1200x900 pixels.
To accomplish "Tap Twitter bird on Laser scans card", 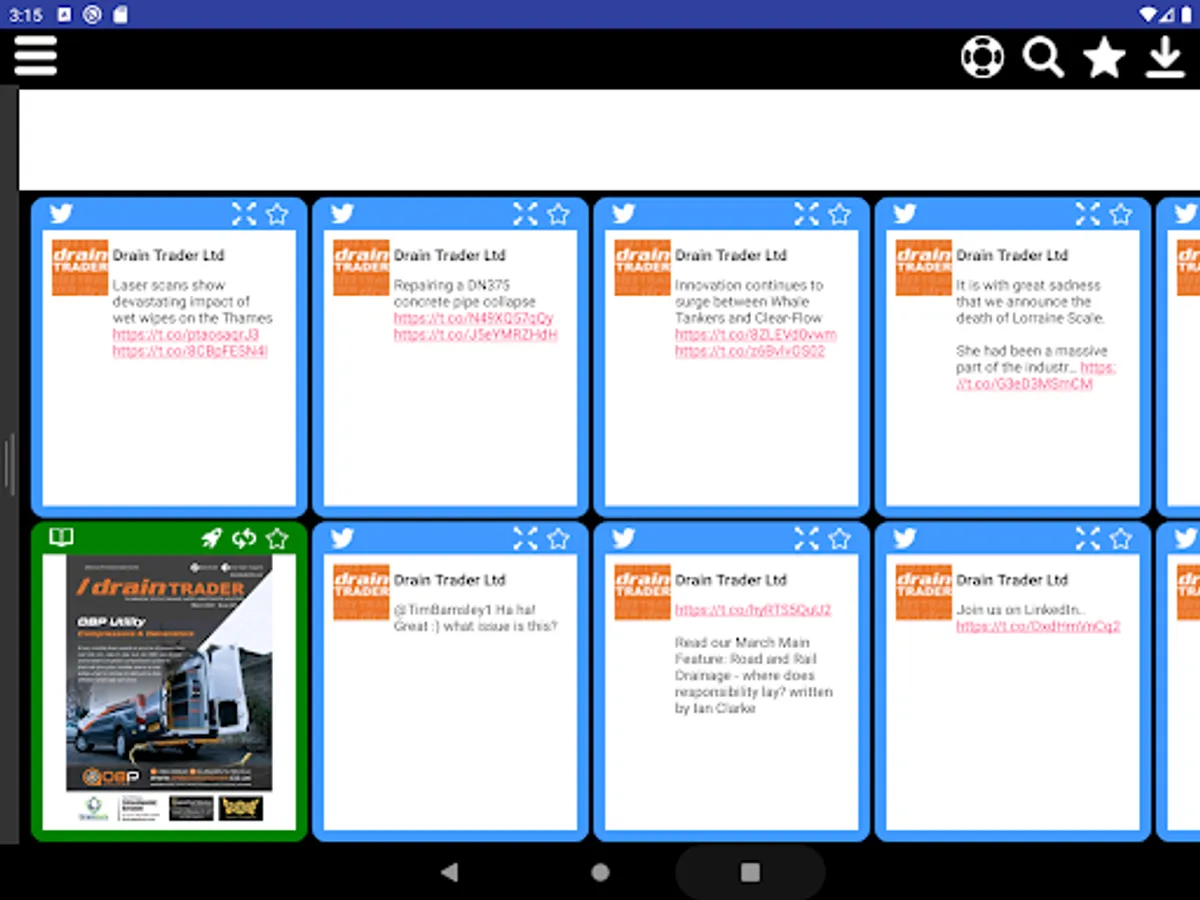I will click(x=61, y=213).
